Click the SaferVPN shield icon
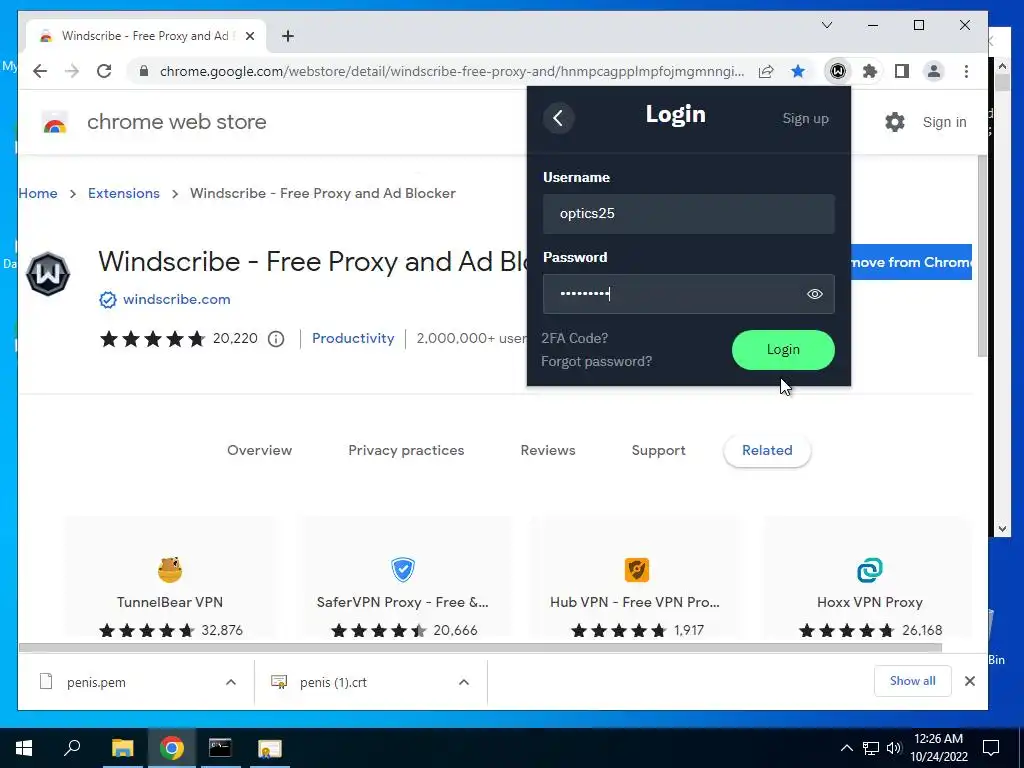Image resolution: width=1024 pixels, height=768 pixels. pyautogui.click(x=403, y=569)
